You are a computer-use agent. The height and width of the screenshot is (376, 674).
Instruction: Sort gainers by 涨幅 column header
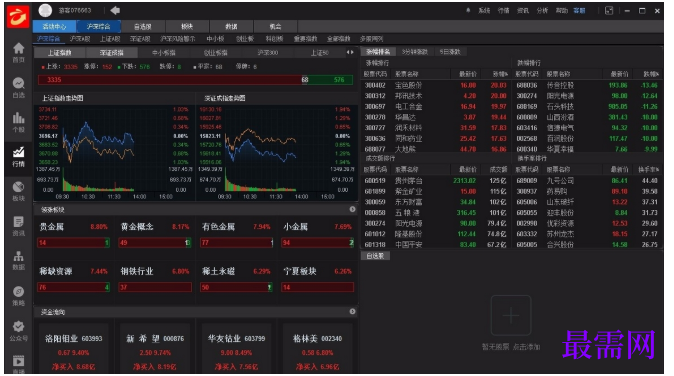tap(500, 74)
